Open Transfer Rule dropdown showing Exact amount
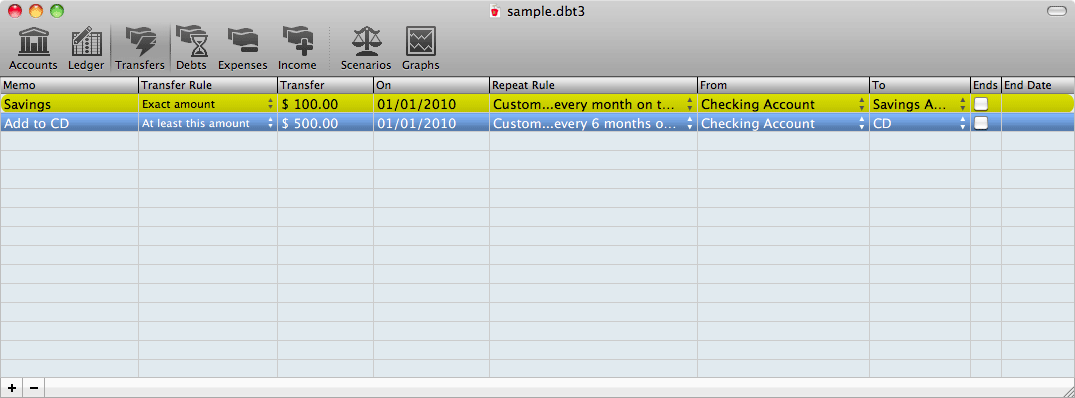Image resolution: width=1075 pixels, height=398 pixels. [x=207, y=104]
